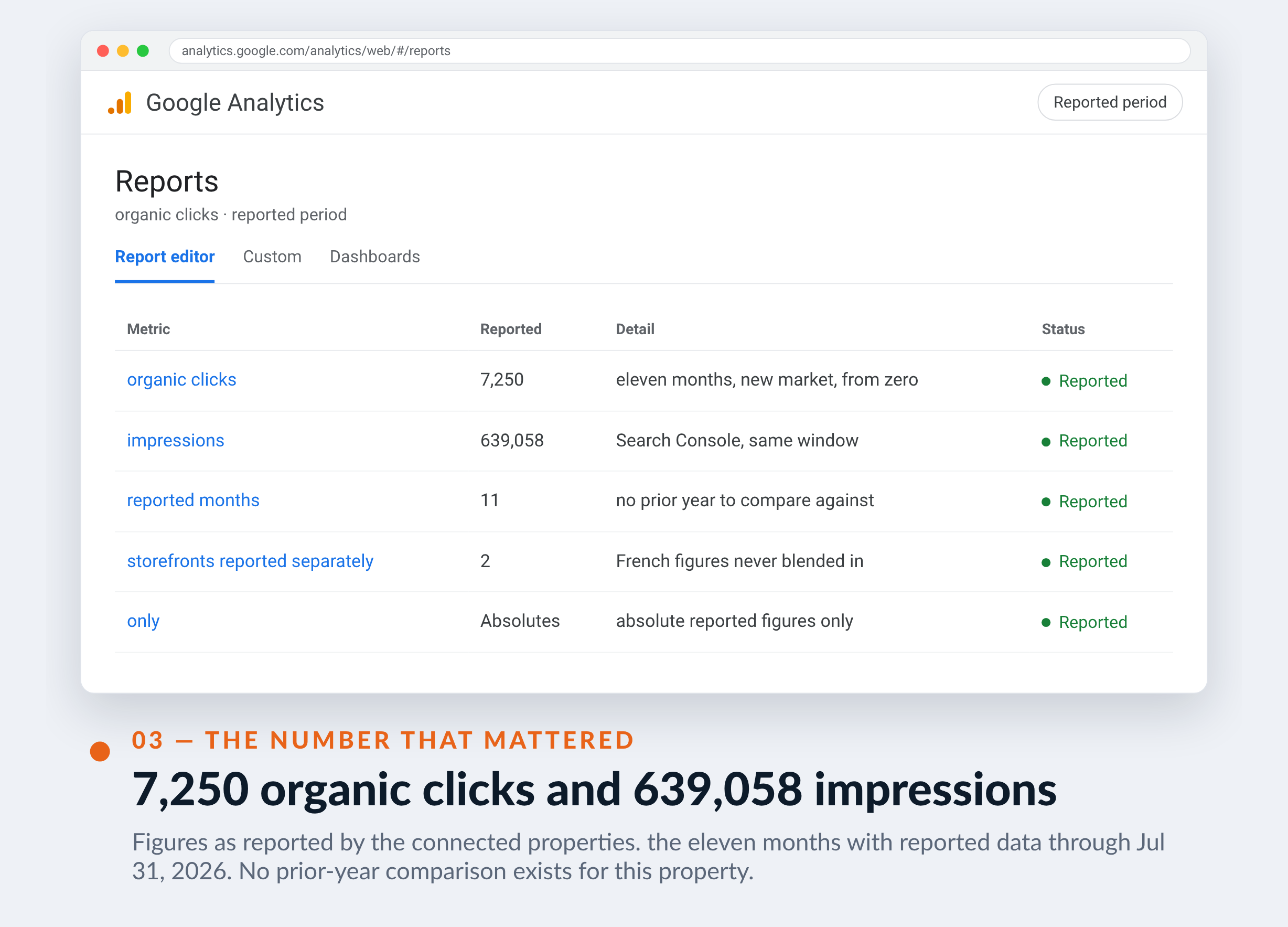
Task: Open the Dashboards tab
Action: (375, 257)
